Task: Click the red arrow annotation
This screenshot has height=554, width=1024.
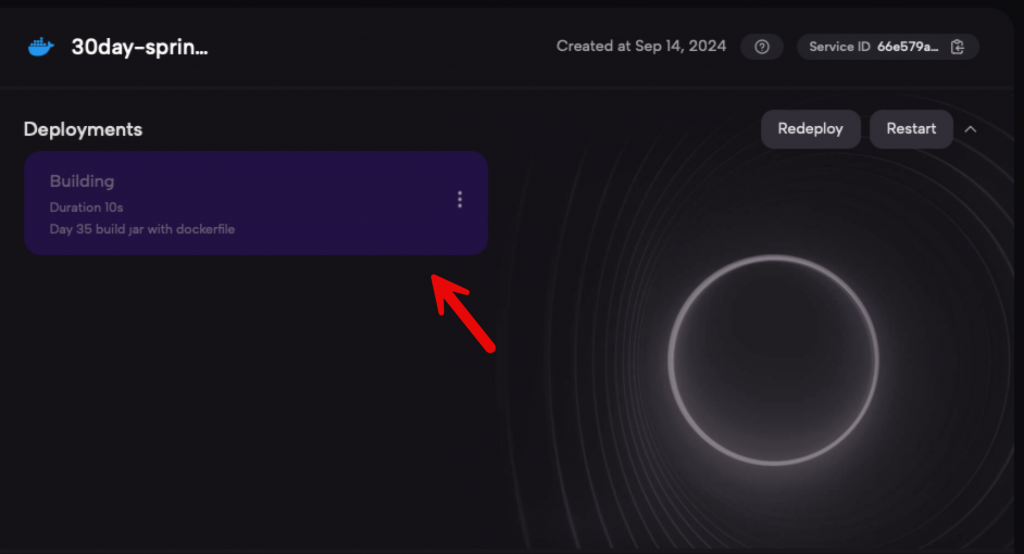Action: click(462, 313)
